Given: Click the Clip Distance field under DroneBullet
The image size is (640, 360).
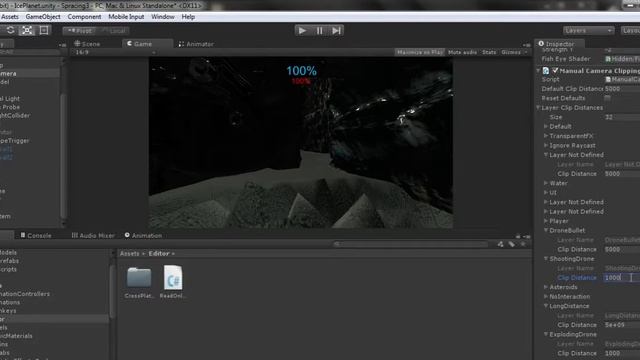Looking at the screenshot, I should tap(622, 249).
